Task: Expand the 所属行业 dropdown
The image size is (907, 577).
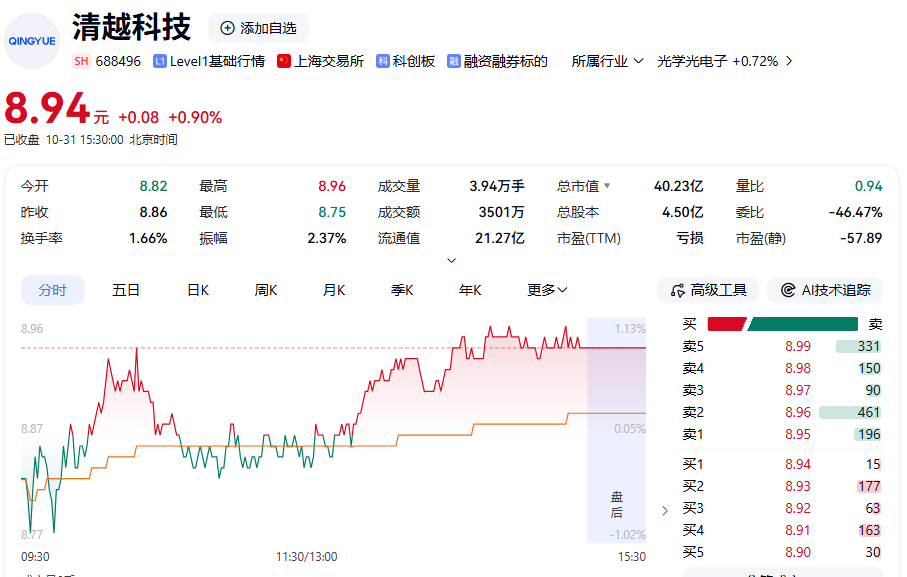Action: click(607, 61)
